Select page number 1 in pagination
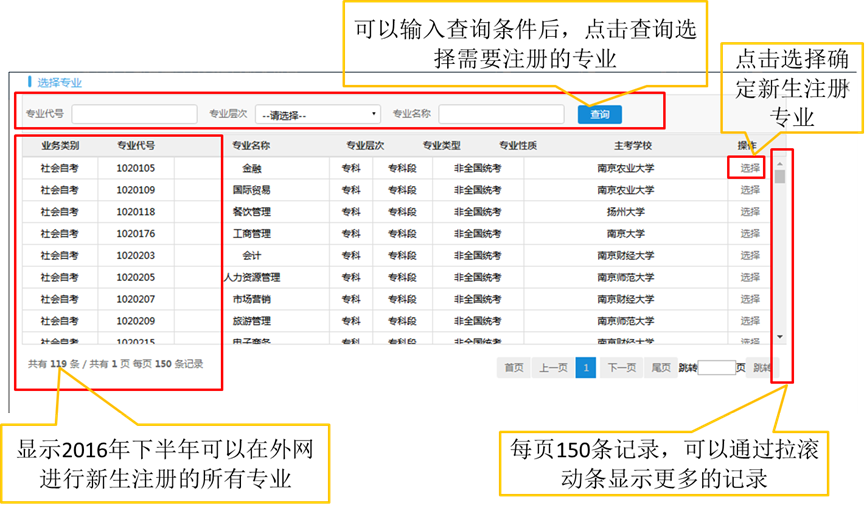867x509 pixels. [586, 368]
